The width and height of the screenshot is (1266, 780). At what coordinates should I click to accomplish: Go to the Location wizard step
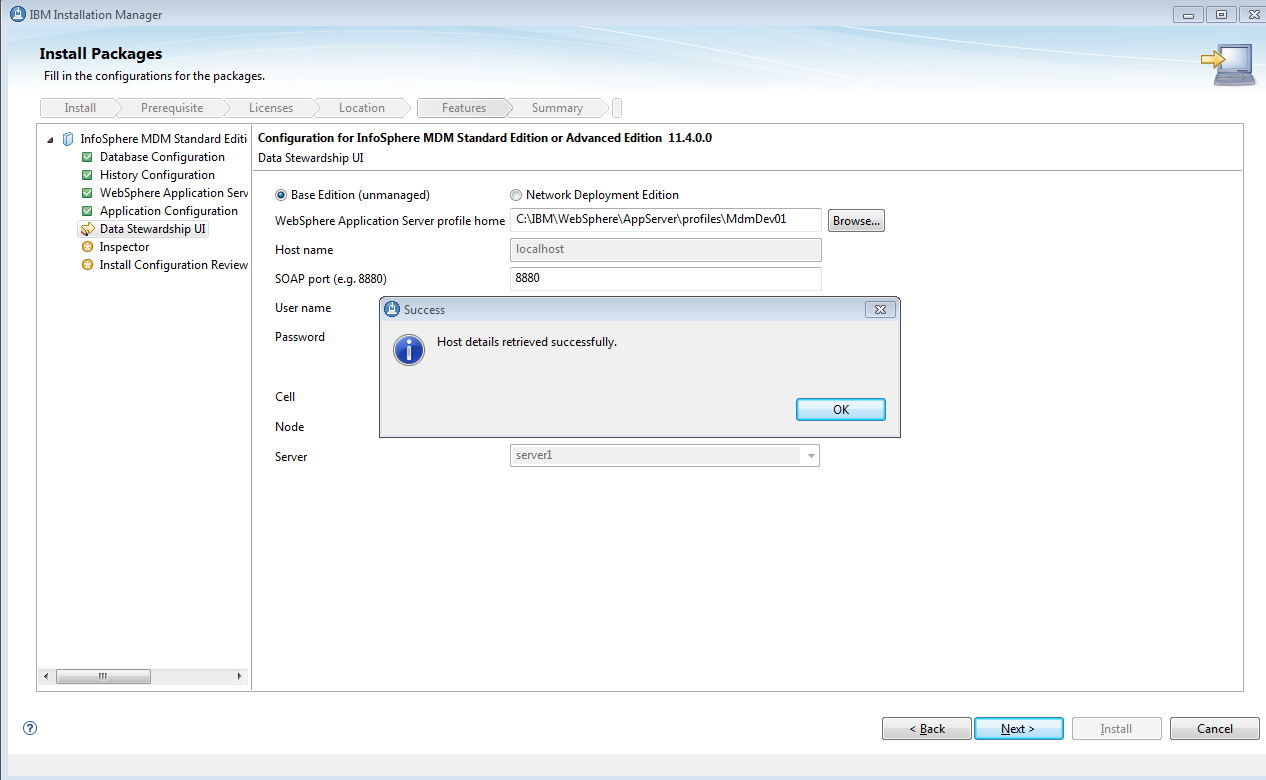point(362,108)
